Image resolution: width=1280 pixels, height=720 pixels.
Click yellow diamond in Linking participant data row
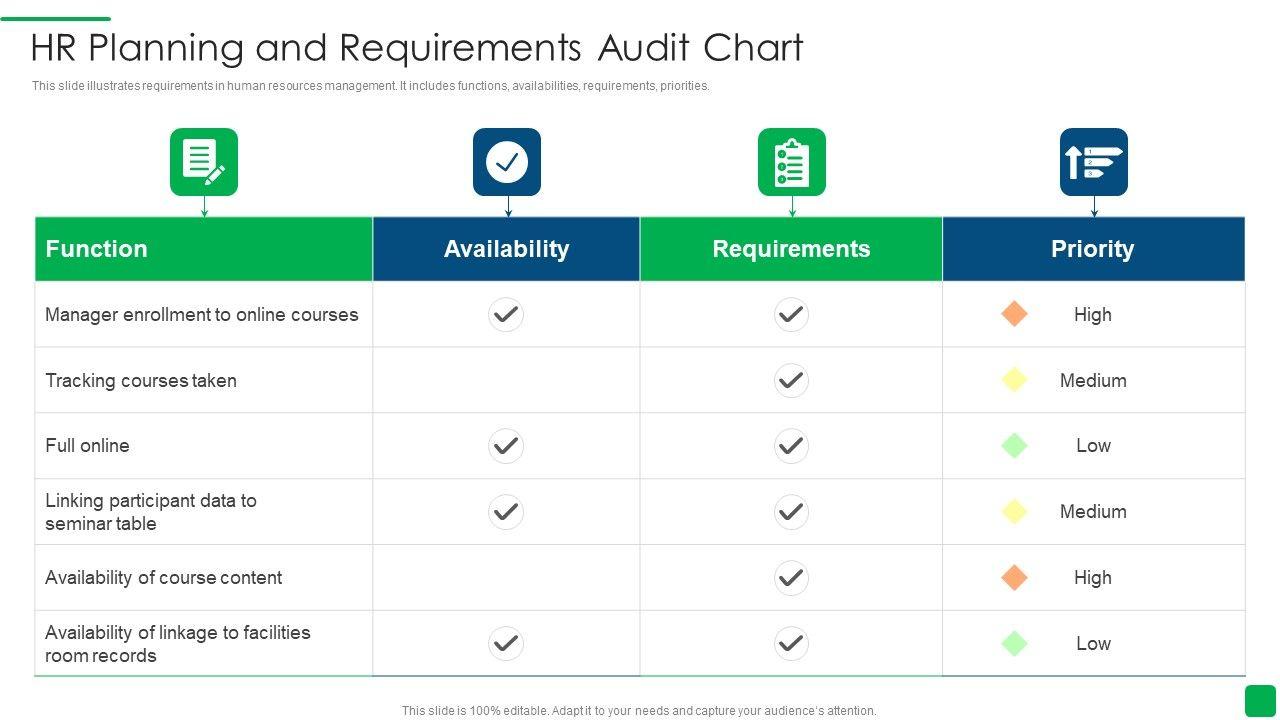(x=1014, y=512)
